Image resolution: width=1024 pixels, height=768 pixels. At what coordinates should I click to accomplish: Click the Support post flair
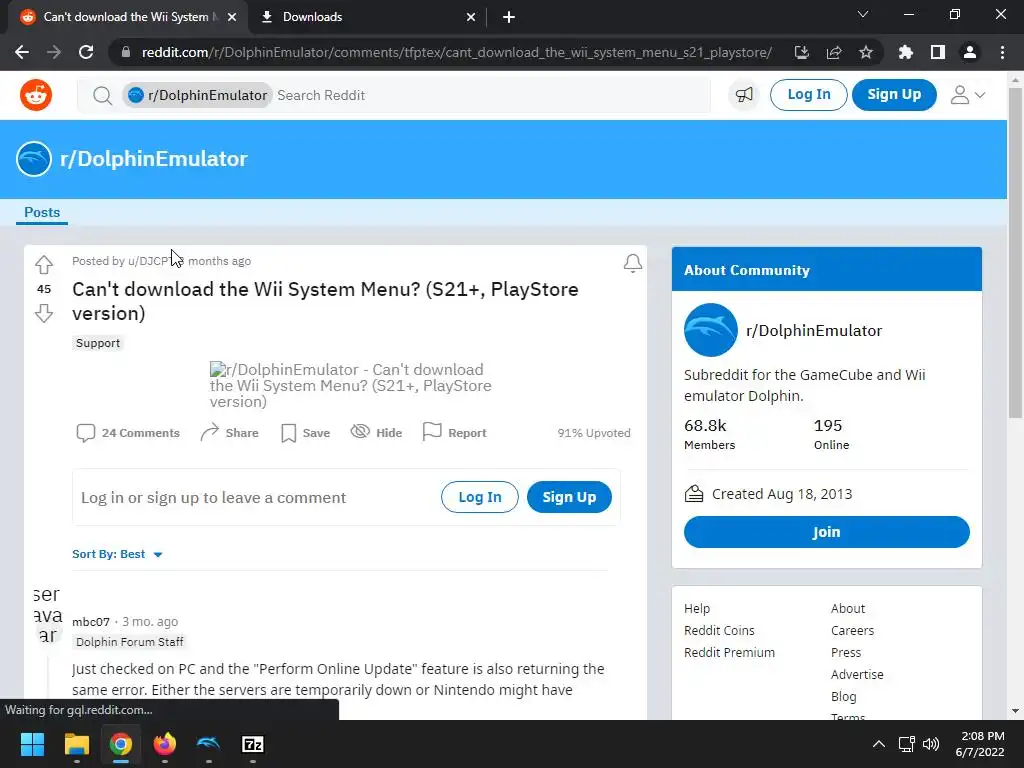click(x=98, y=343)
